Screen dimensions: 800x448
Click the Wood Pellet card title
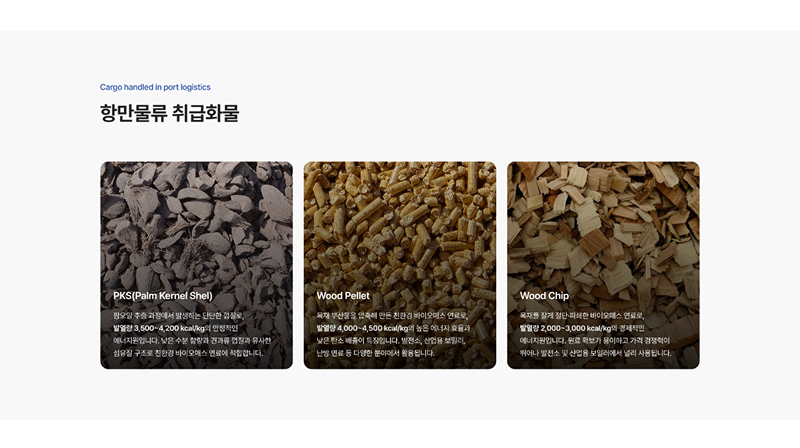pyautogui.click(x=343, y=295)
